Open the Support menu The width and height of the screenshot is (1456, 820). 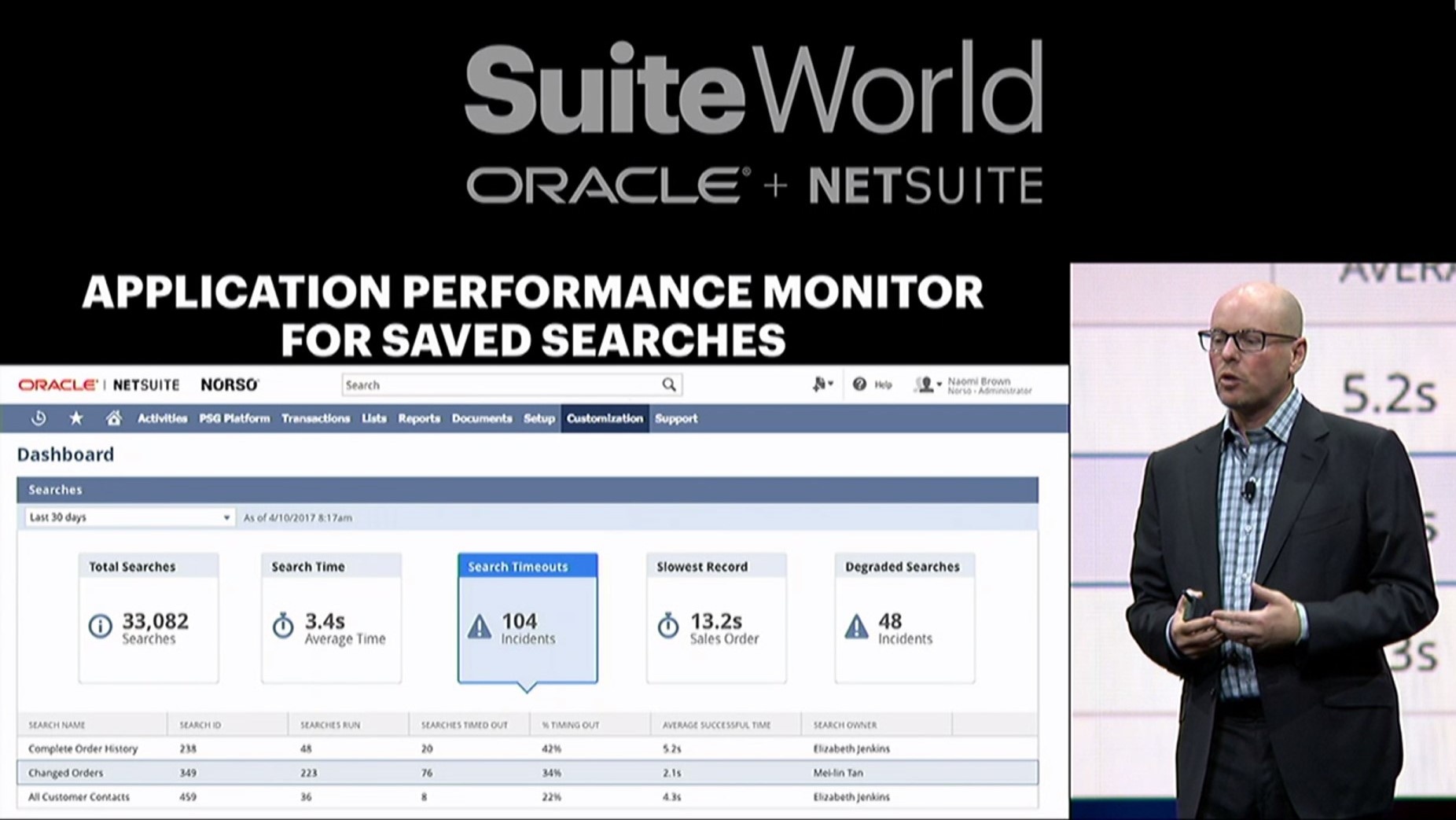[x=676, y=418]
